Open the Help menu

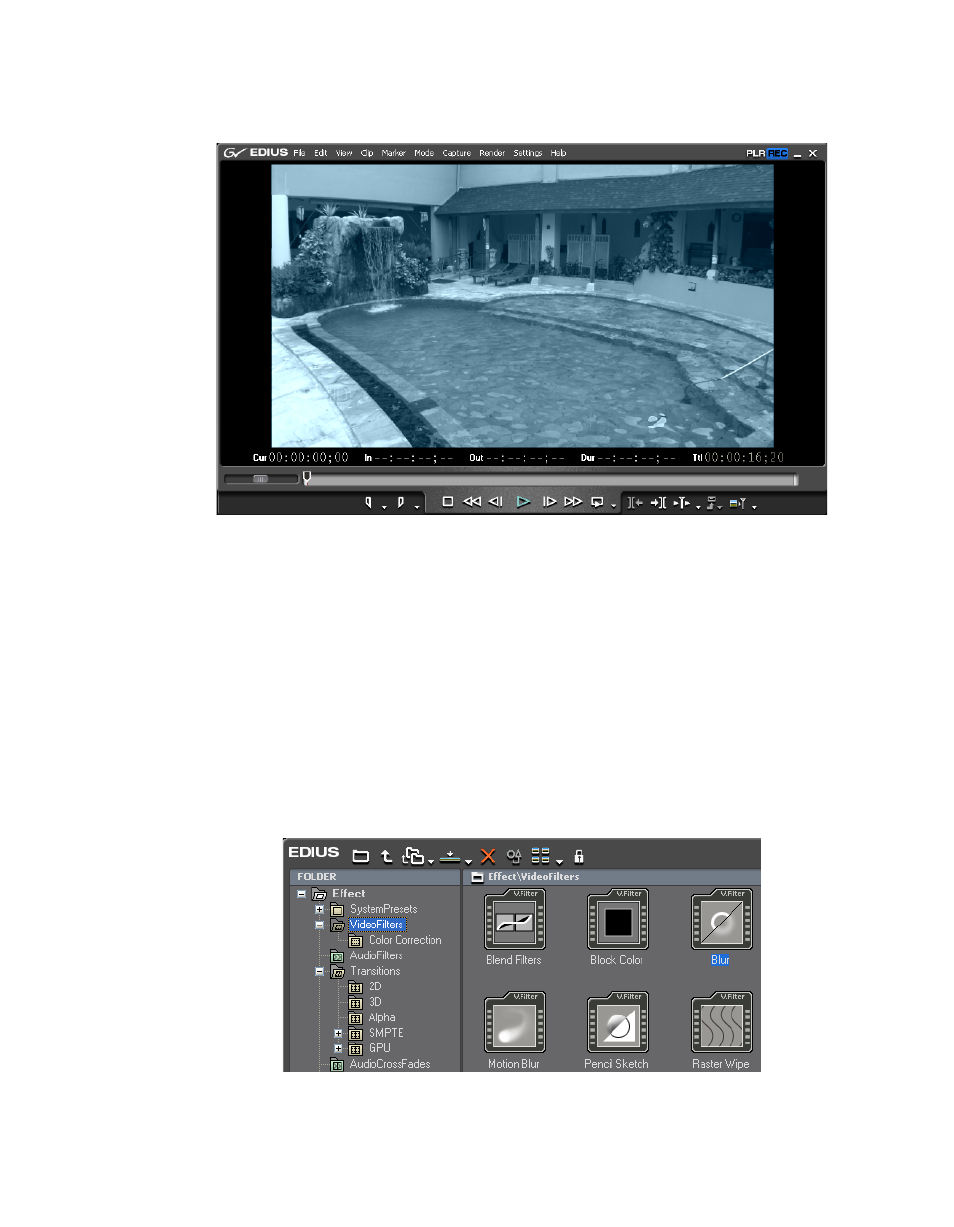558,153
